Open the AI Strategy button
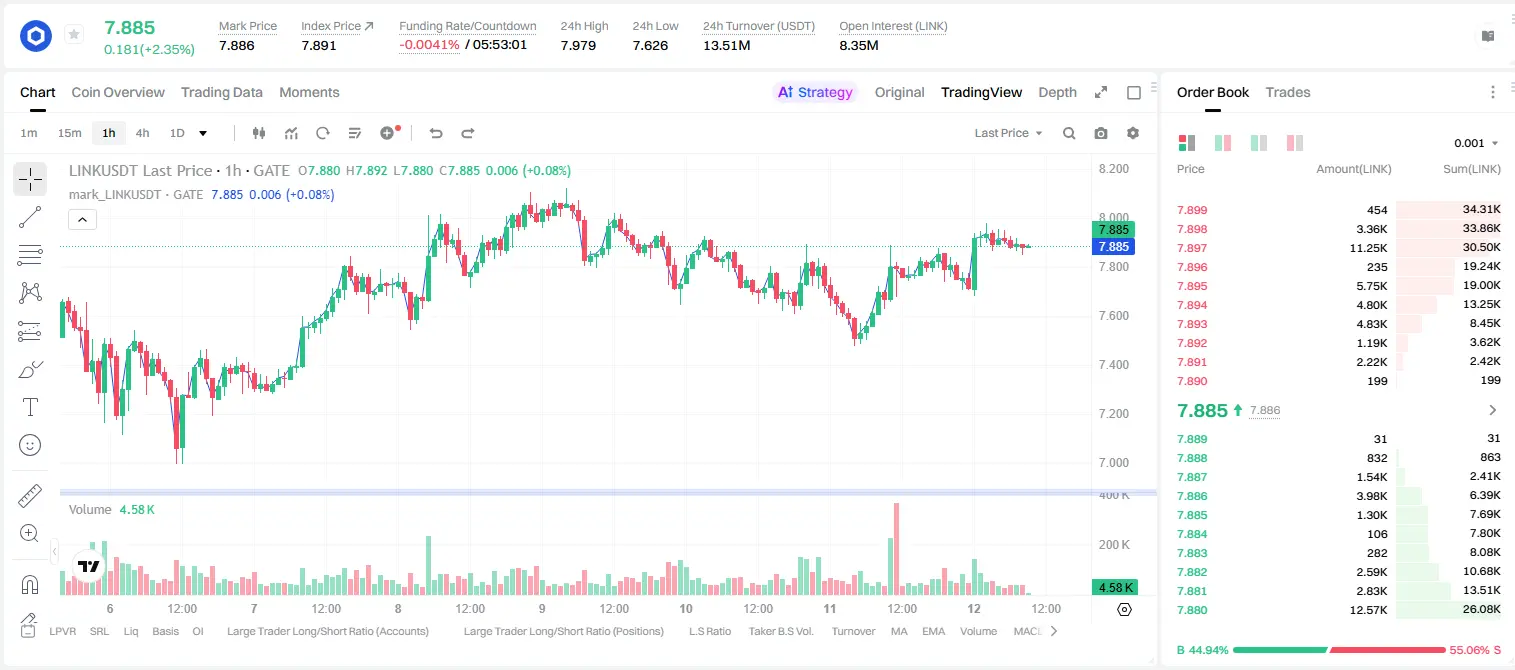Image resolution: width=1515 pixels, height=670 pixels. (815, 92)
